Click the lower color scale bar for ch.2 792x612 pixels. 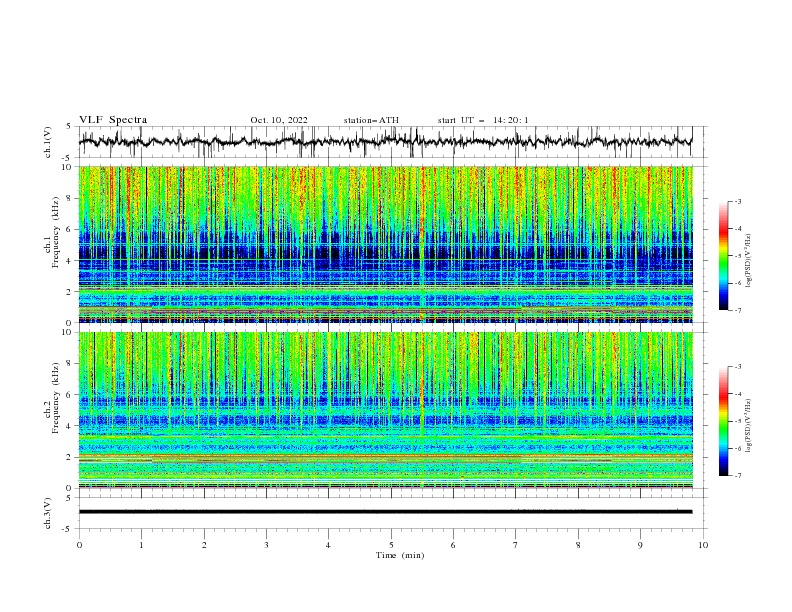[723, 421]
